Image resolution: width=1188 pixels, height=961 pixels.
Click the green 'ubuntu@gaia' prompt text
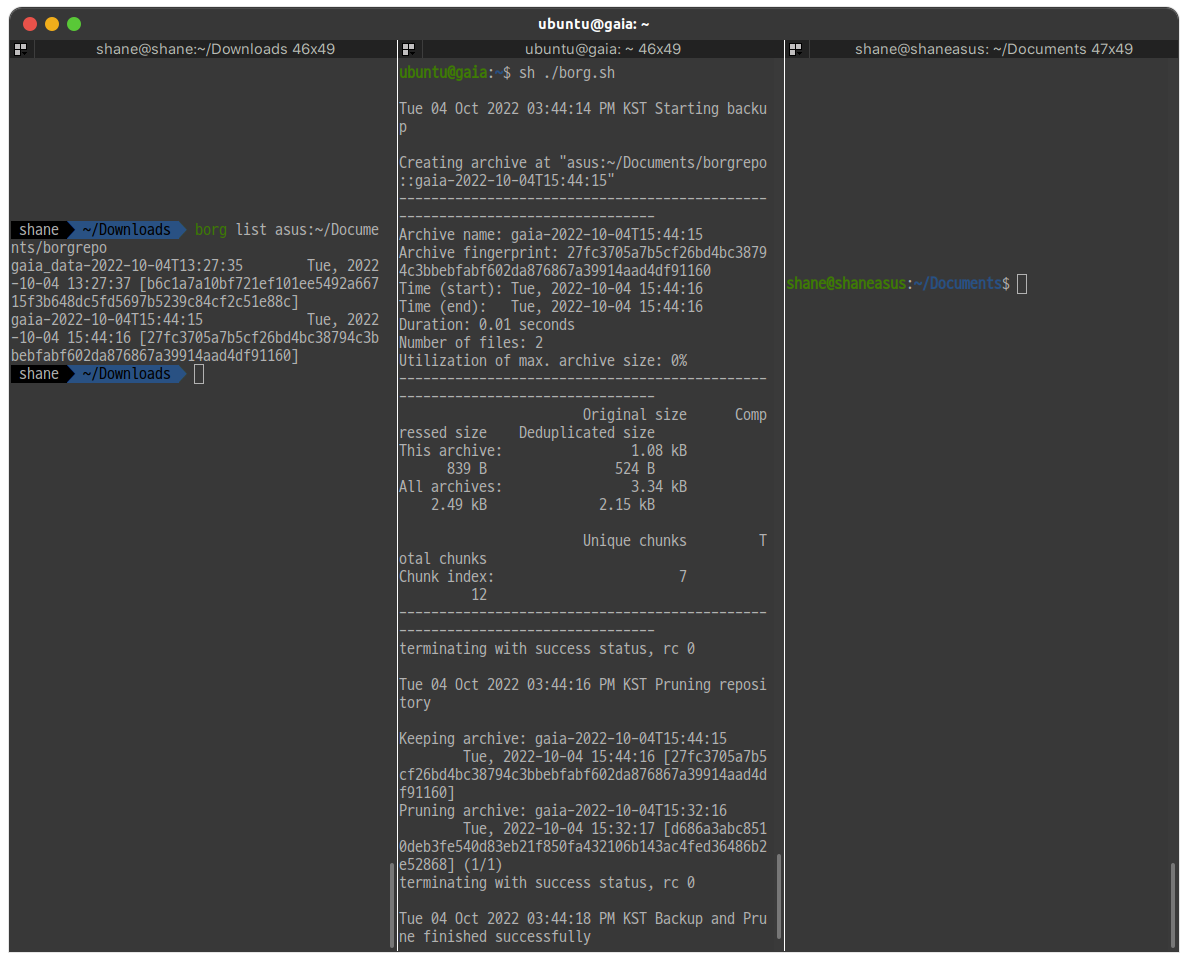(443, 74)
